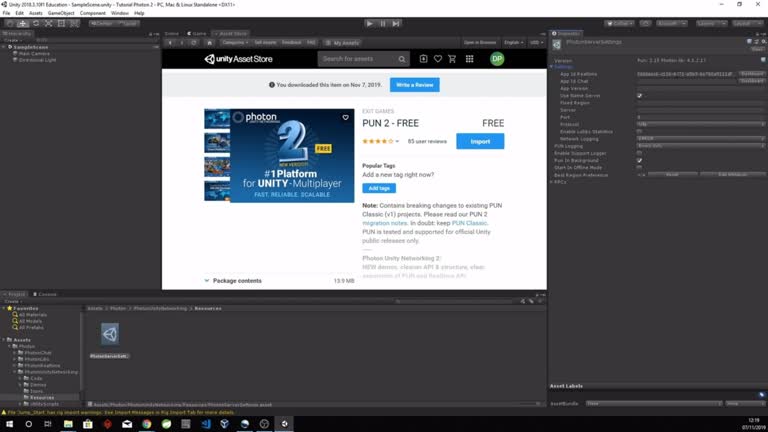Select the Resources folder in Project tree
Viewport: 768px width, 432px height.
(x=42, y=397)
